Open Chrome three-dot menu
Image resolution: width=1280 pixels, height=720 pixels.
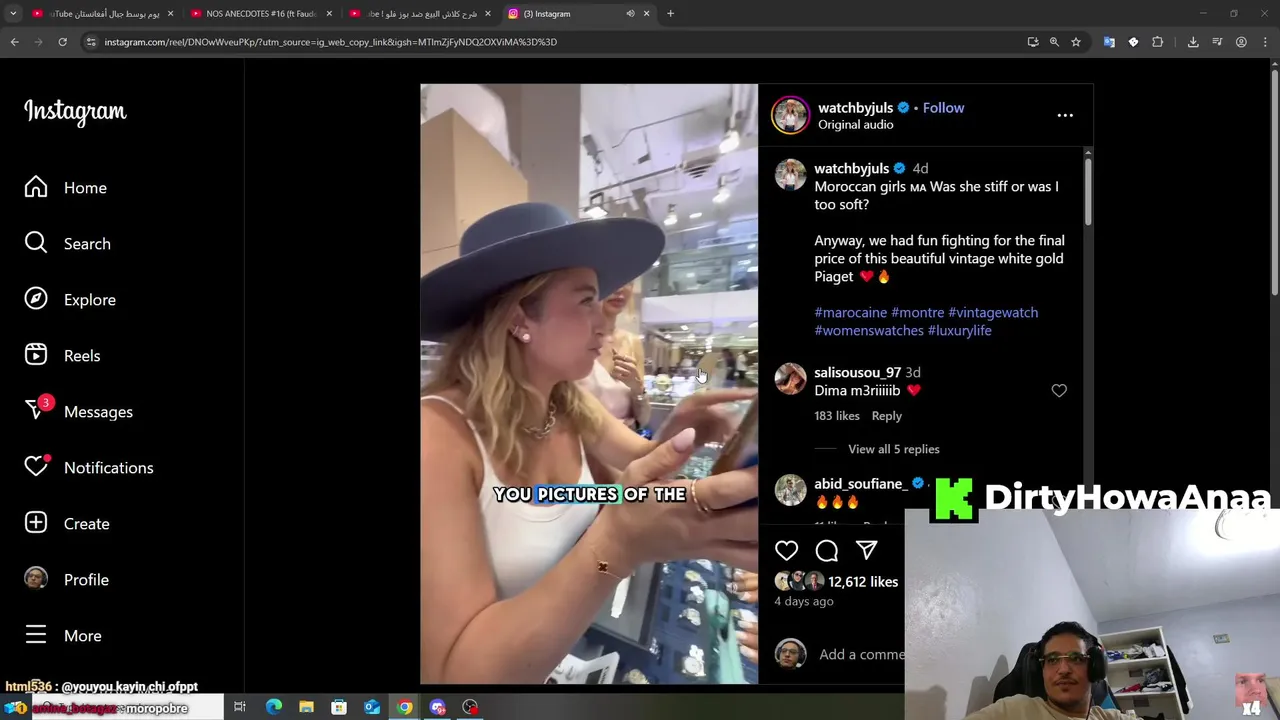1265,42
